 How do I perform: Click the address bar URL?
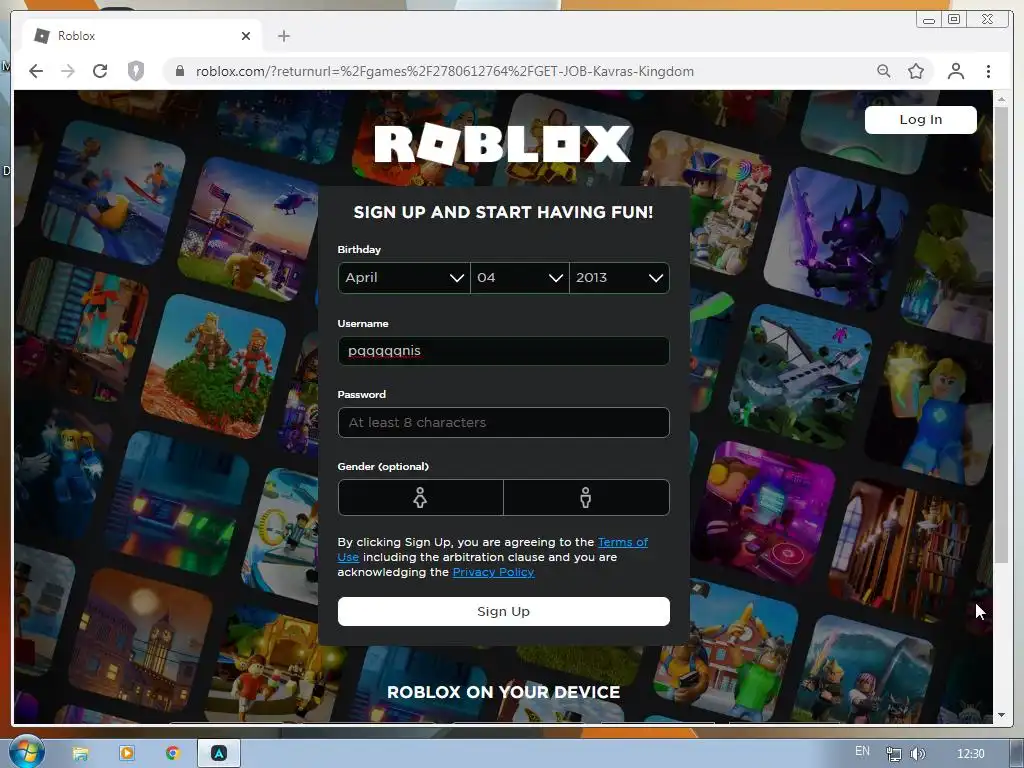[445, 71]
